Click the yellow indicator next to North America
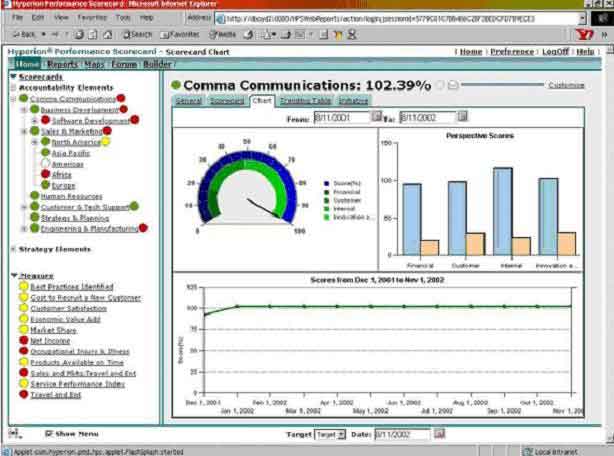 105,142
